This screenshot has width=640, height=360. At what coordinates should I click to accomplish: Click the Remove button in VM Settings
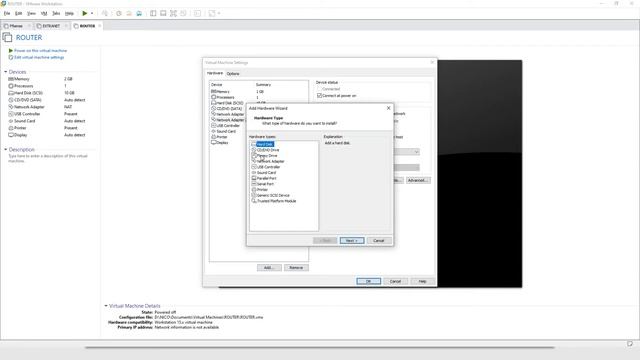(x=296, y=268)
